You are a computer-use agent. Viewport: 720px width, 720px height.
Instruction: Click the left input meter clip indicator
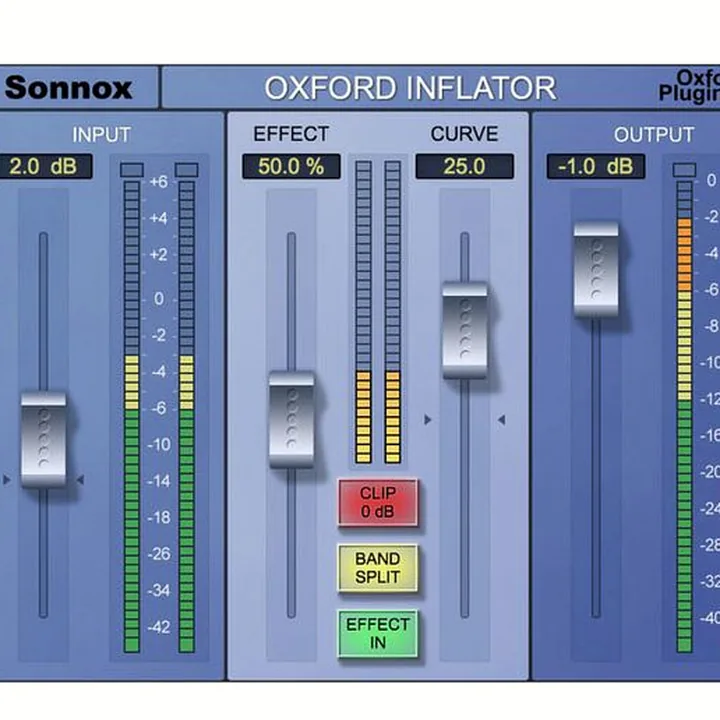(132, 169)
